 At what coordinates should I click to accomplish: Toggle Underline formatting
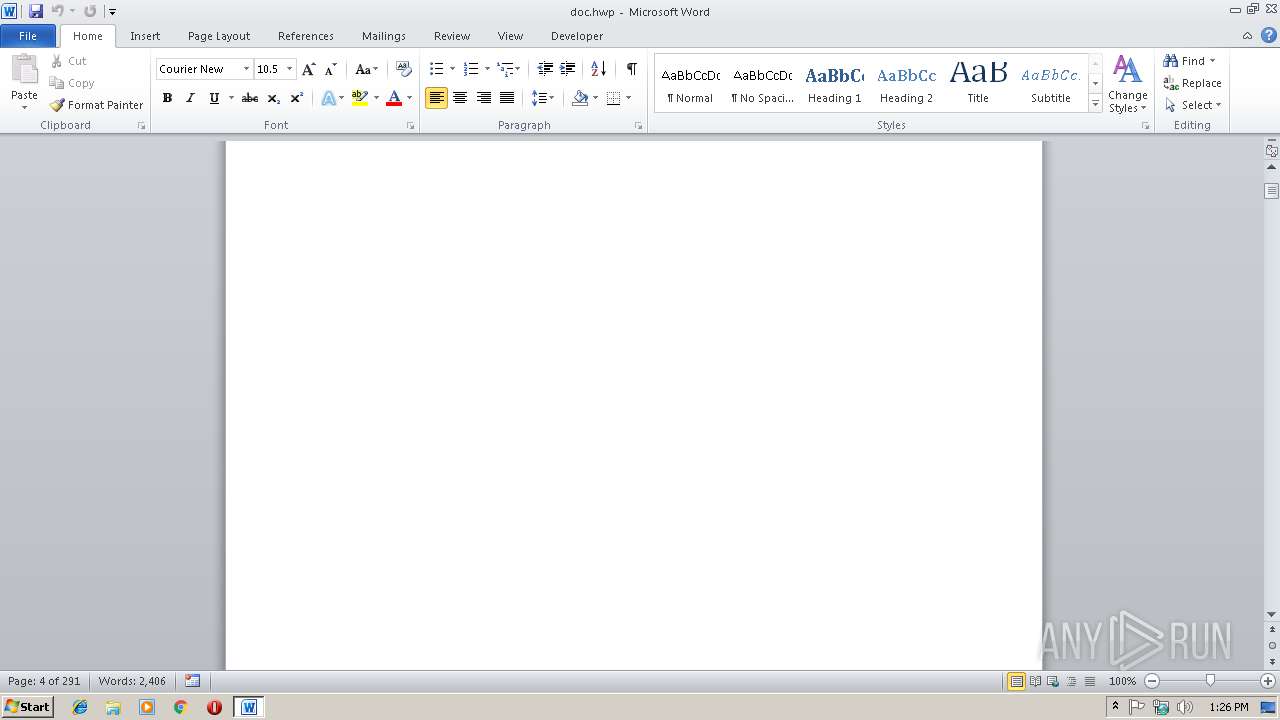(214, 98)
